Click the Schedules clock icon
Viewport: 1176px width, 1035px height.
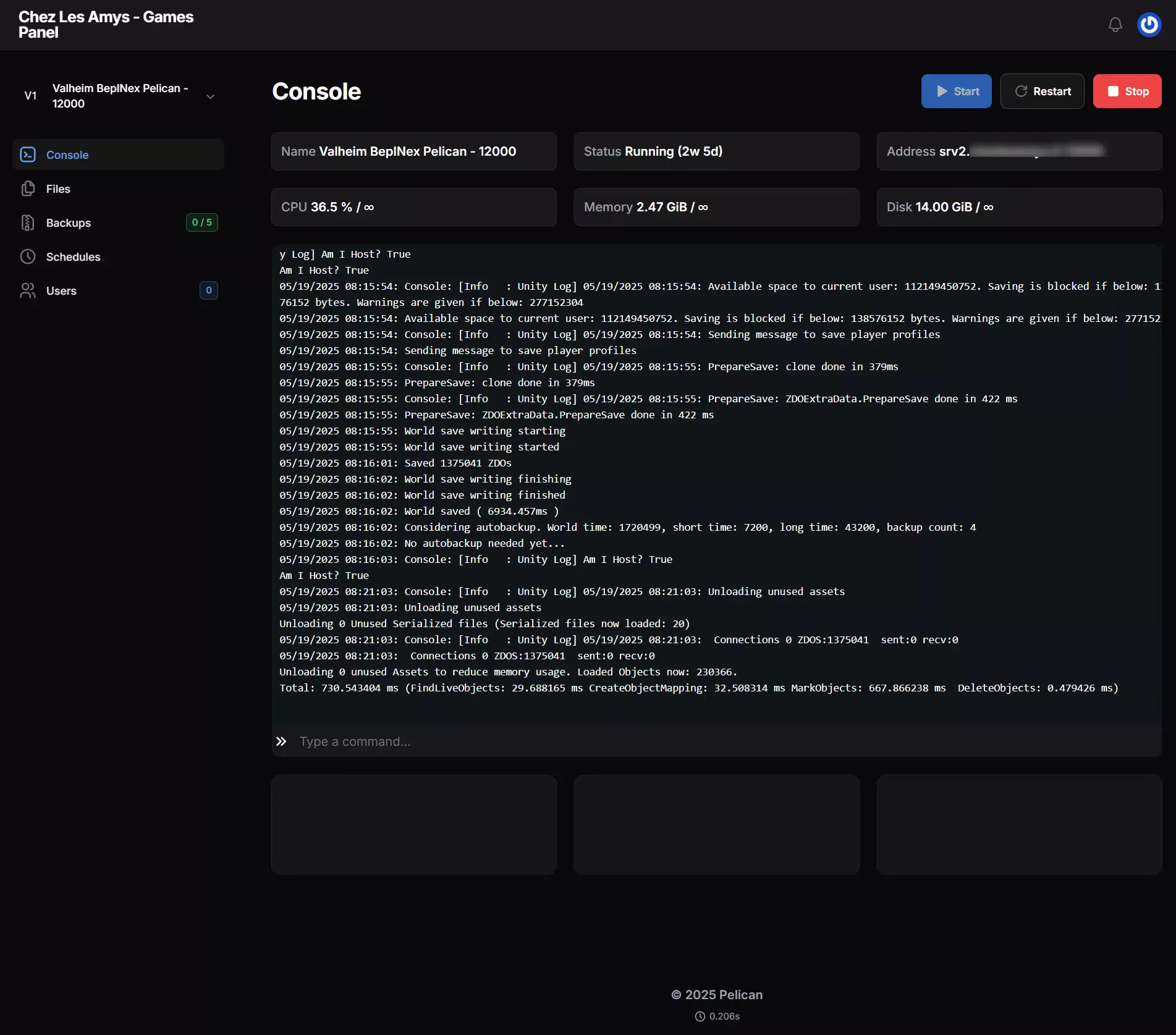tap(28, 256)
